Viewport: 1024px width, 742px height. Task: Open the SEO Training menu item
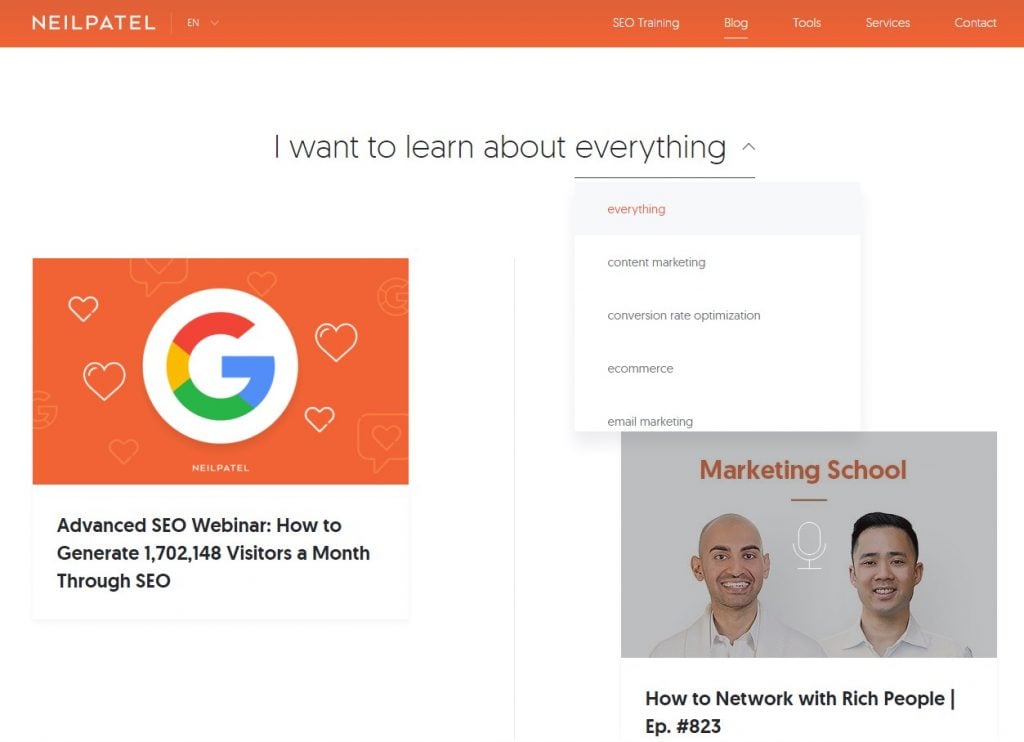point(645,23)
